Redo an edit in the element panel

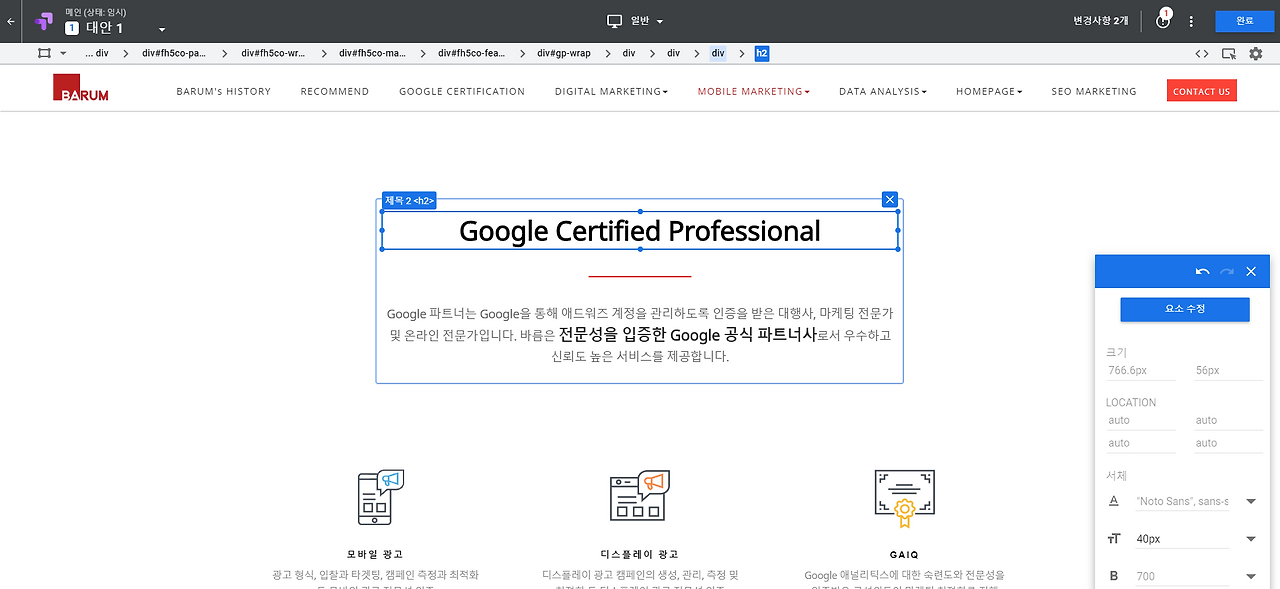tap(1227, 271)
